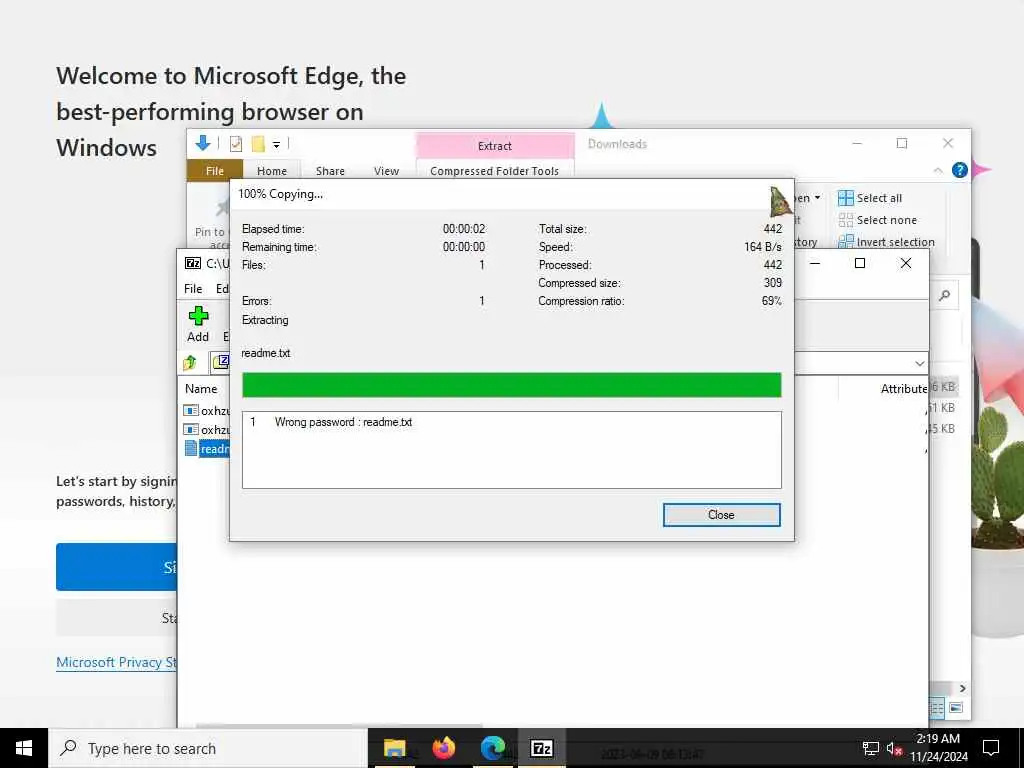Switch to 7-Zip from the taskbar
The height and width of the screenshot is (768, 1024).
click(x=541, y=748)
